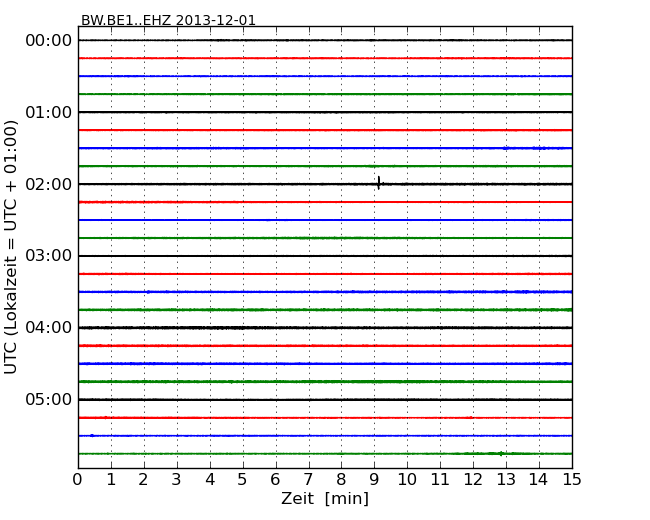The height and width of the screenshot is (520, 650).
Task: Click the 03:00 time label
Action: point(49,256)
